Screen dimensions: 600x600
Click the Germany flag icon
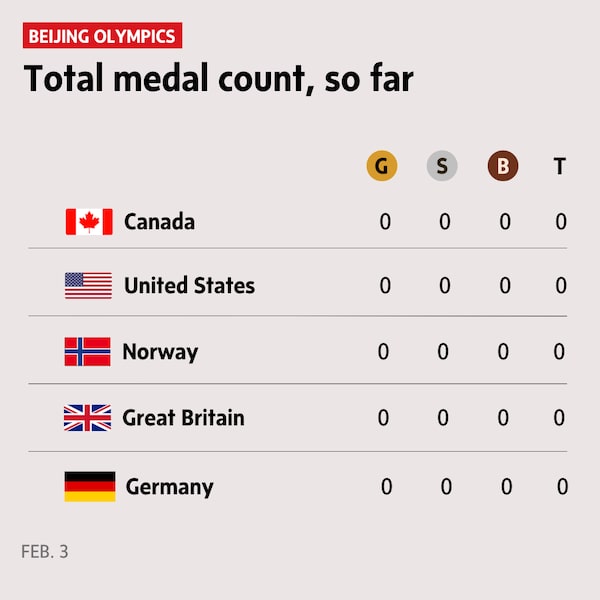[90, 487]
